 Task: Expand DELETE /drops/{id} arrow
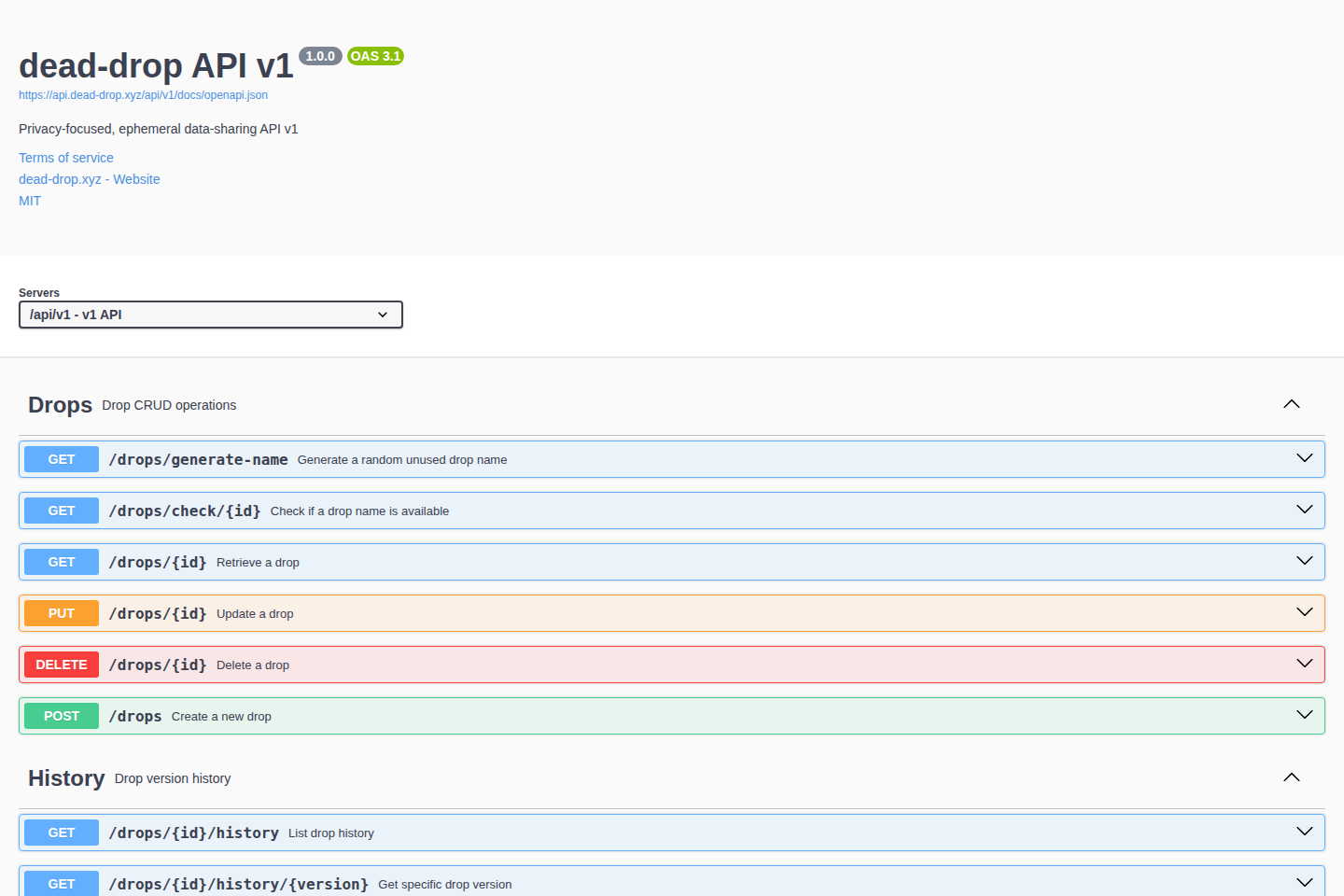1305,664
